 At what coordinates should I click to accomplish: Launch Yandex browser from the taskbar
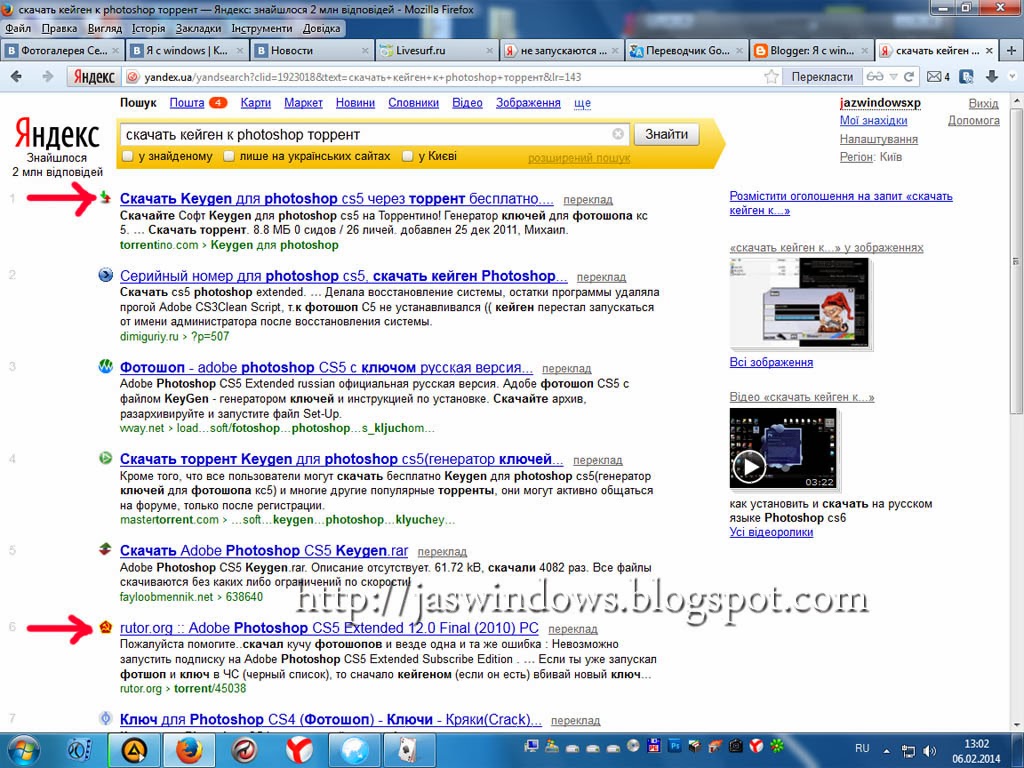click(298, 750)
